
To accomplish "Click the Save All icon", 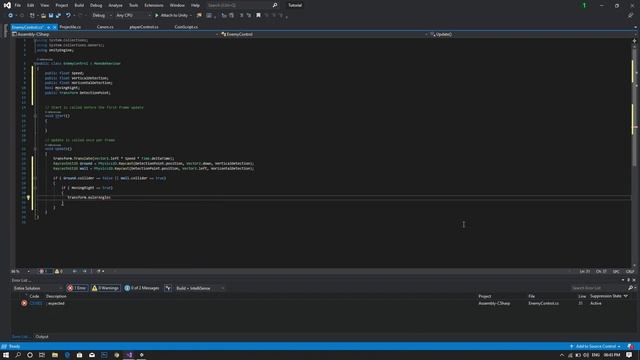I will [58, 16].
